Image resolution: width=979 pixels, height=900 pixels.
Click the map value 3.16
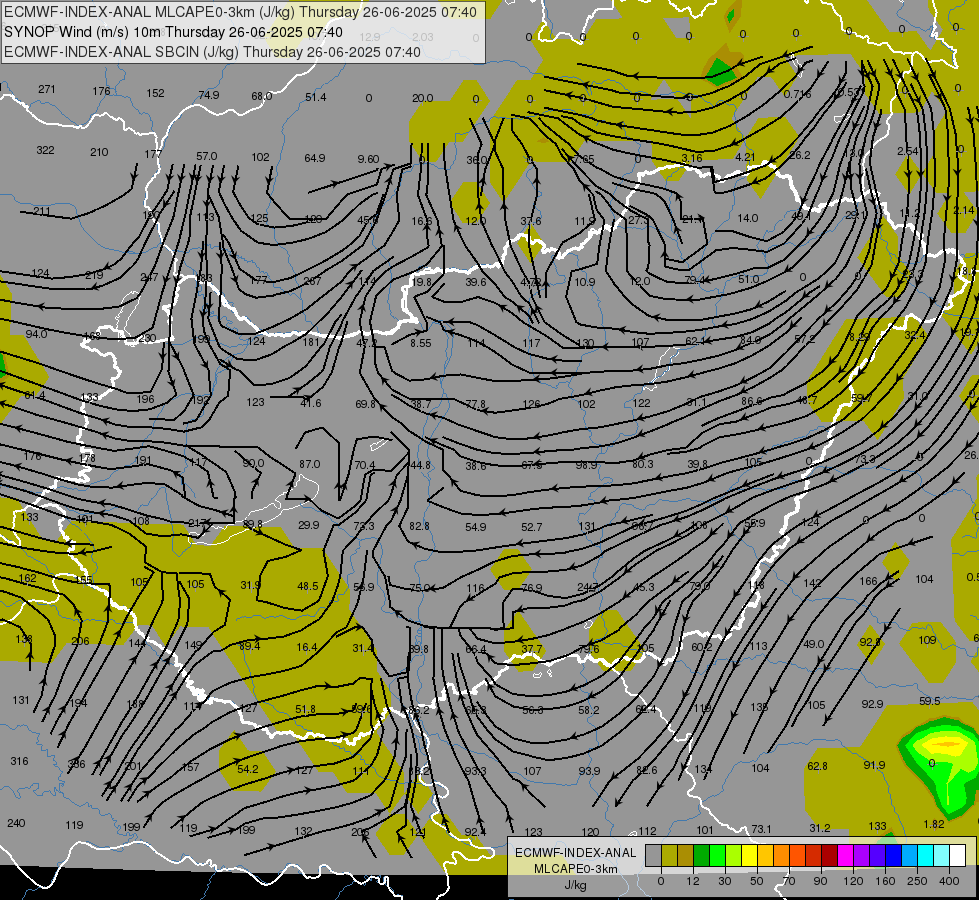click(x=692, y=158)
